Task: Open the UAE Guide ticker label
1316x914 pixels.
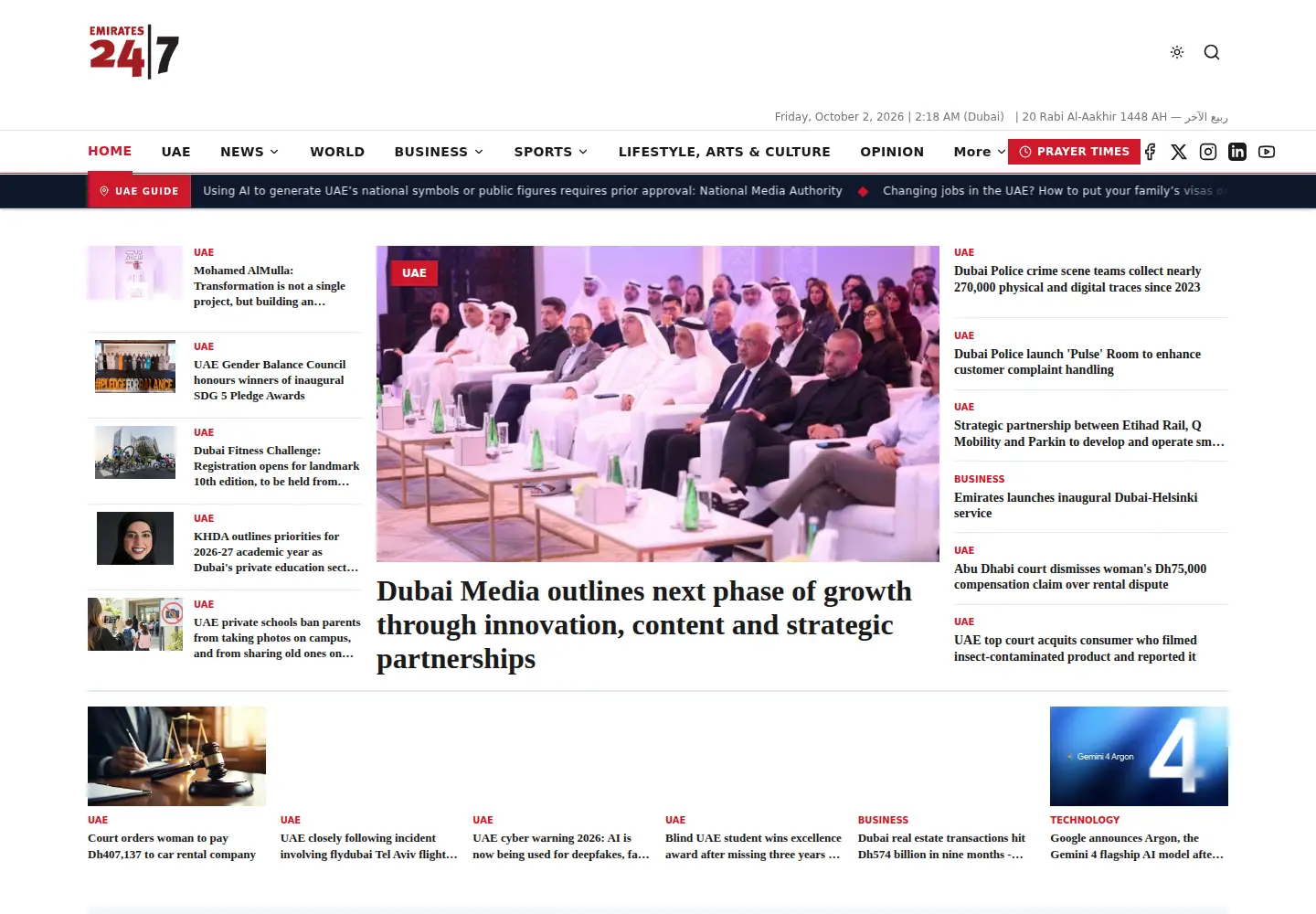Action: click(x=139, y=191)
